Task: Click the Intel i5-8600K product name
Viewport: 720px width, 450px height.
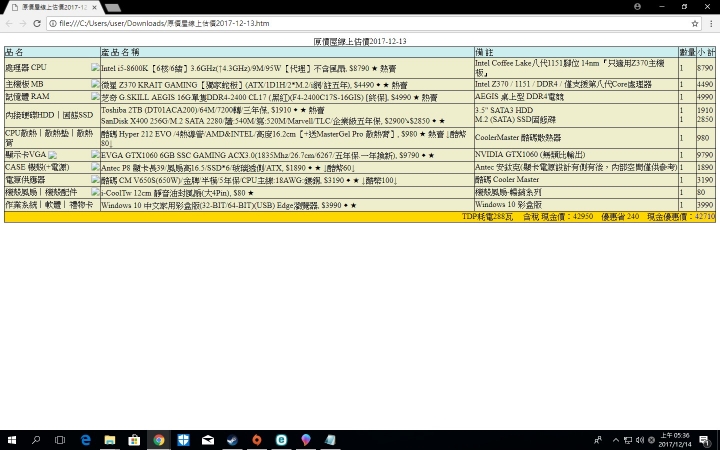Action: 248,68
